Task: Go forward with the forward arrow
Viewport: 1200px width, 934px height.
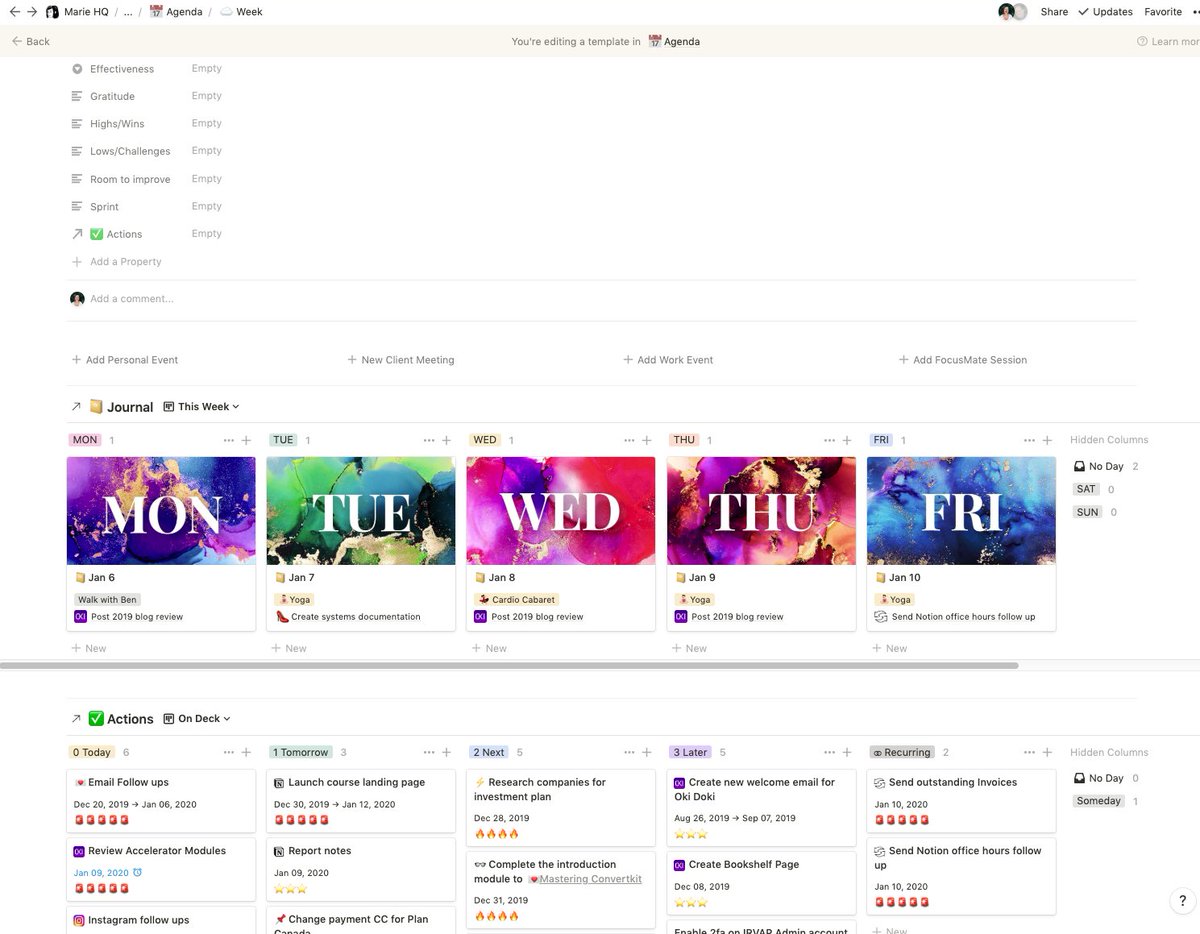Action: (32, 12)
